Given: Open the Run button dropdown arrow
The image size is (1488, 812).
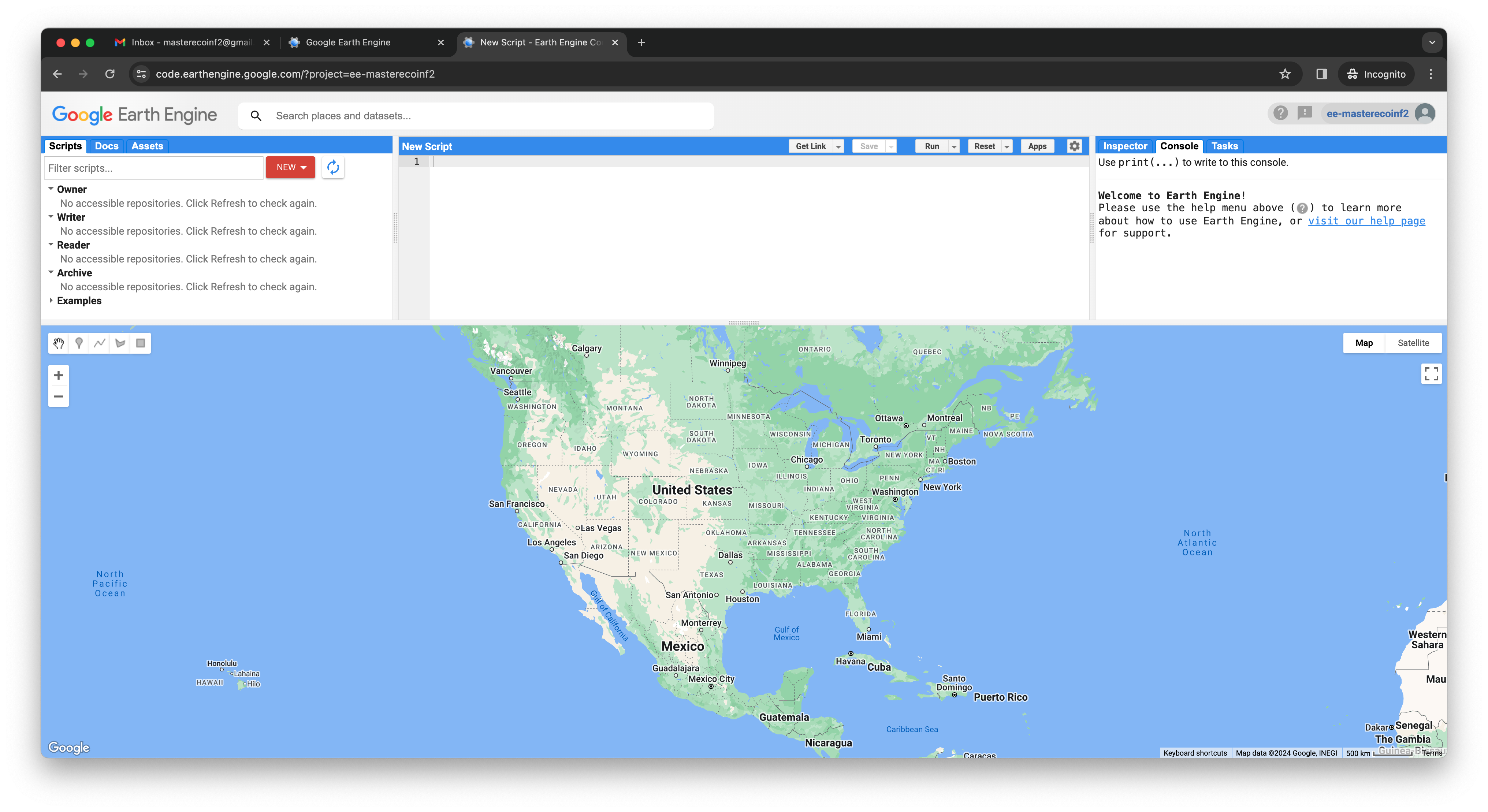Looking at the screenshot, I should tap(954, 147).
